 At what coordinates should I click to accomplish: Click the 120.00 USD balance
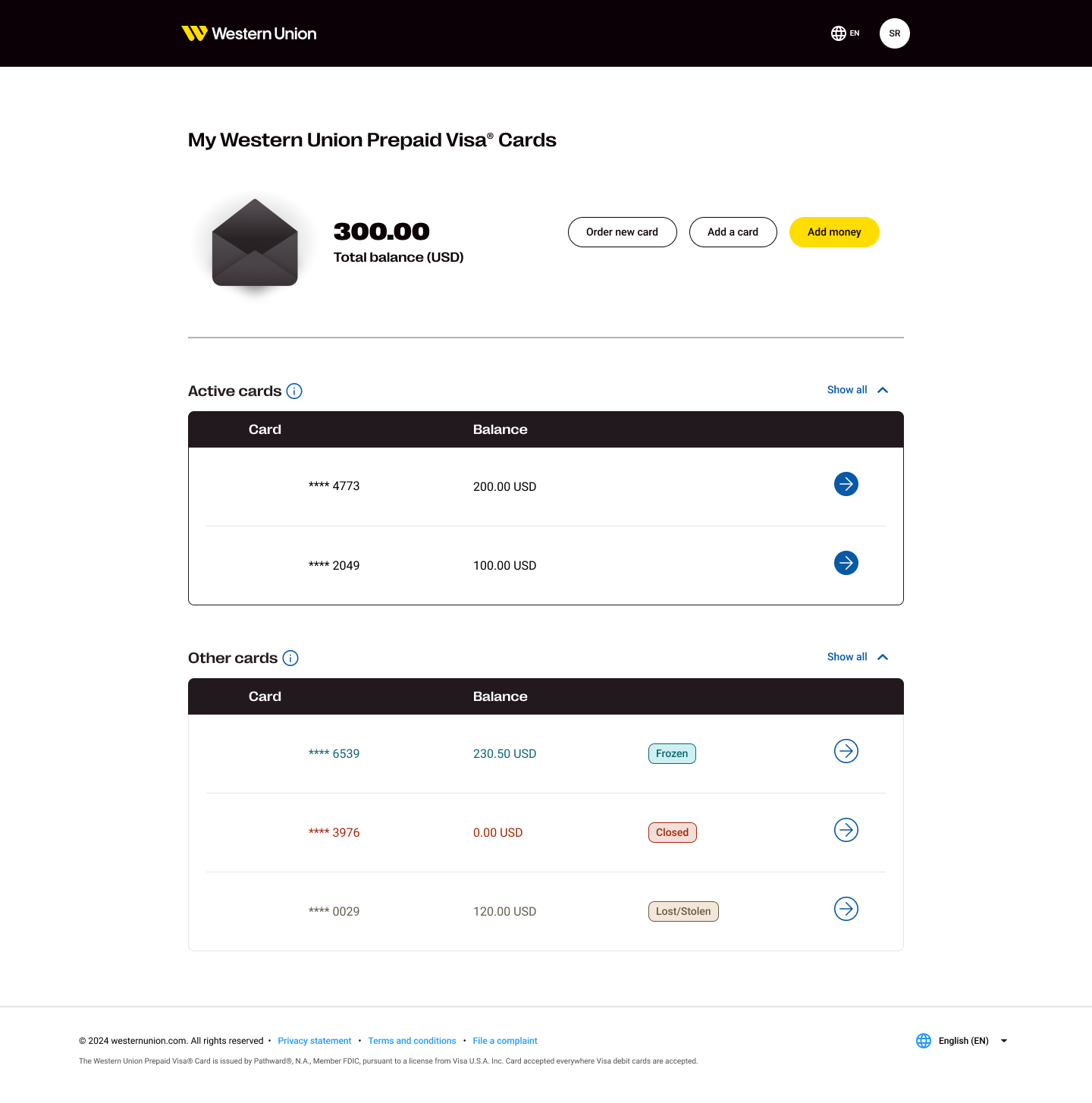[505, 912]
